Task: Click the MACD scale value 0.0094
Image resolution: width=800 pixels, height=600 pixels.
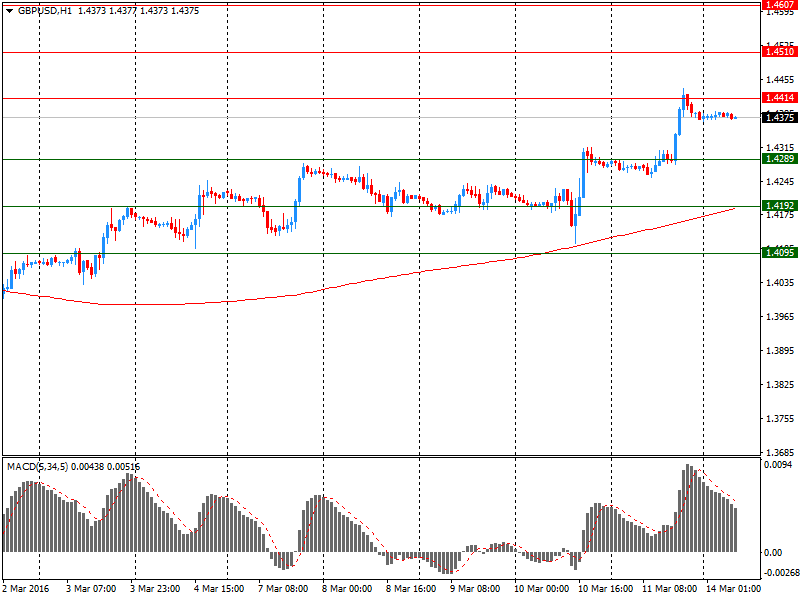Action: [x=778, y=465]
